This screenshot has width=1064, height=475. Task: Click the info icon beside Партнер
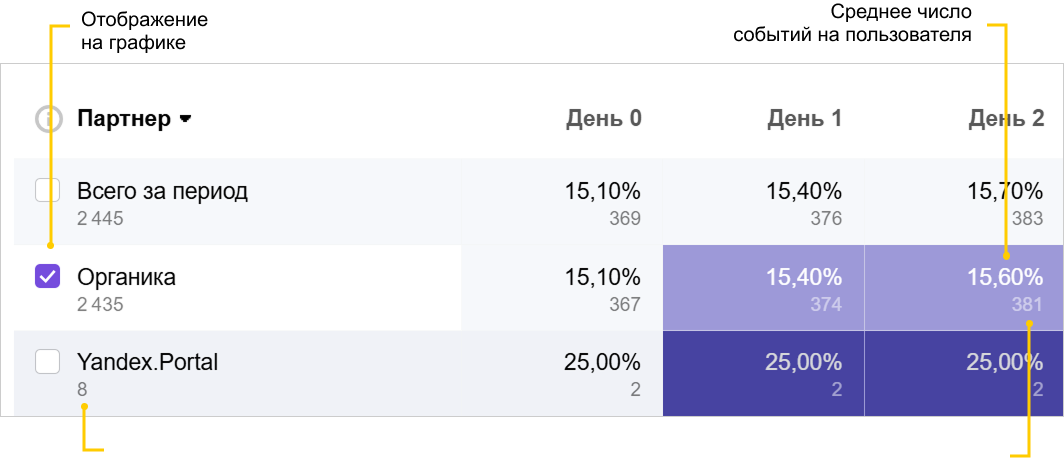coord(48,119)
